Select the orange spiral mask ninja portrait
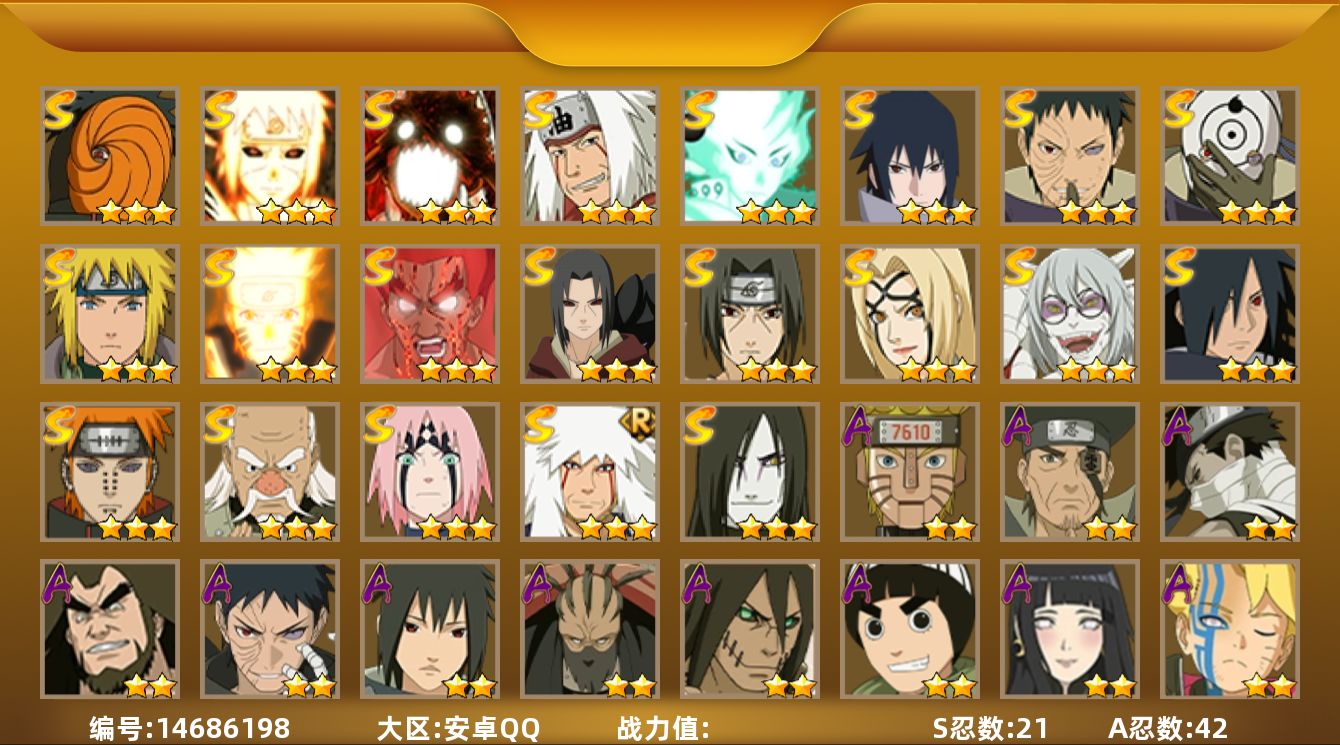The width and height of the screenshot is (1340, 745). [x=110, y=155]
